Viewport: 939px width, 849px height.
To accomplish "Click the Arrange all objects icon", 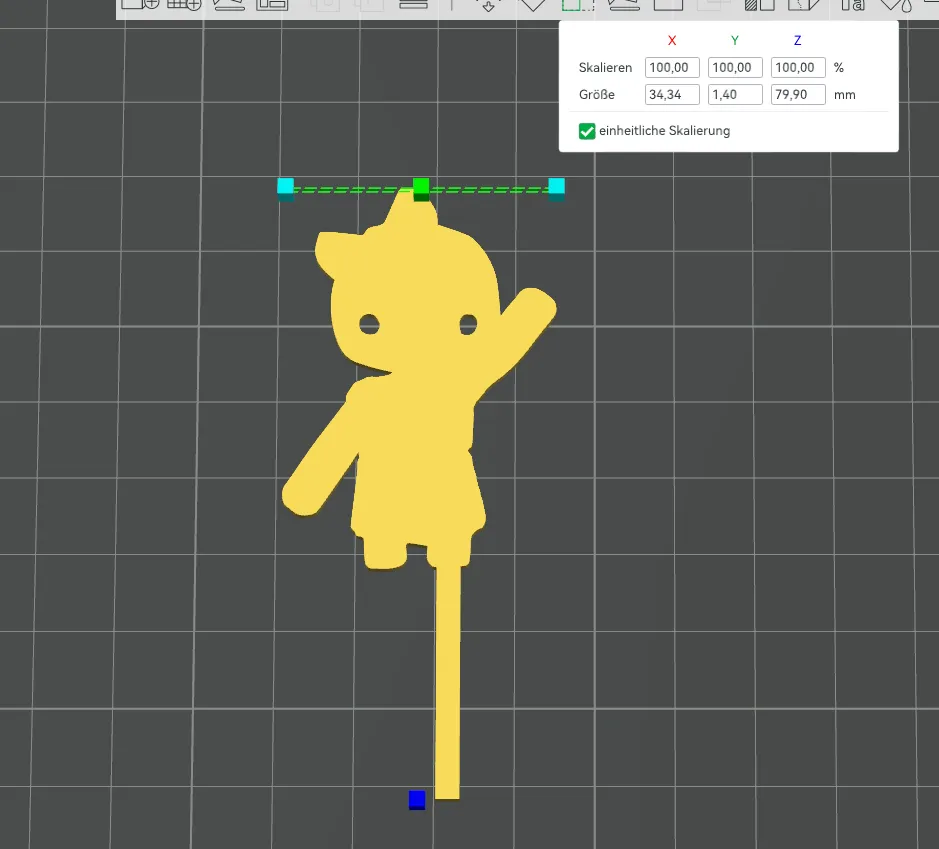I will tap(272, 5).
